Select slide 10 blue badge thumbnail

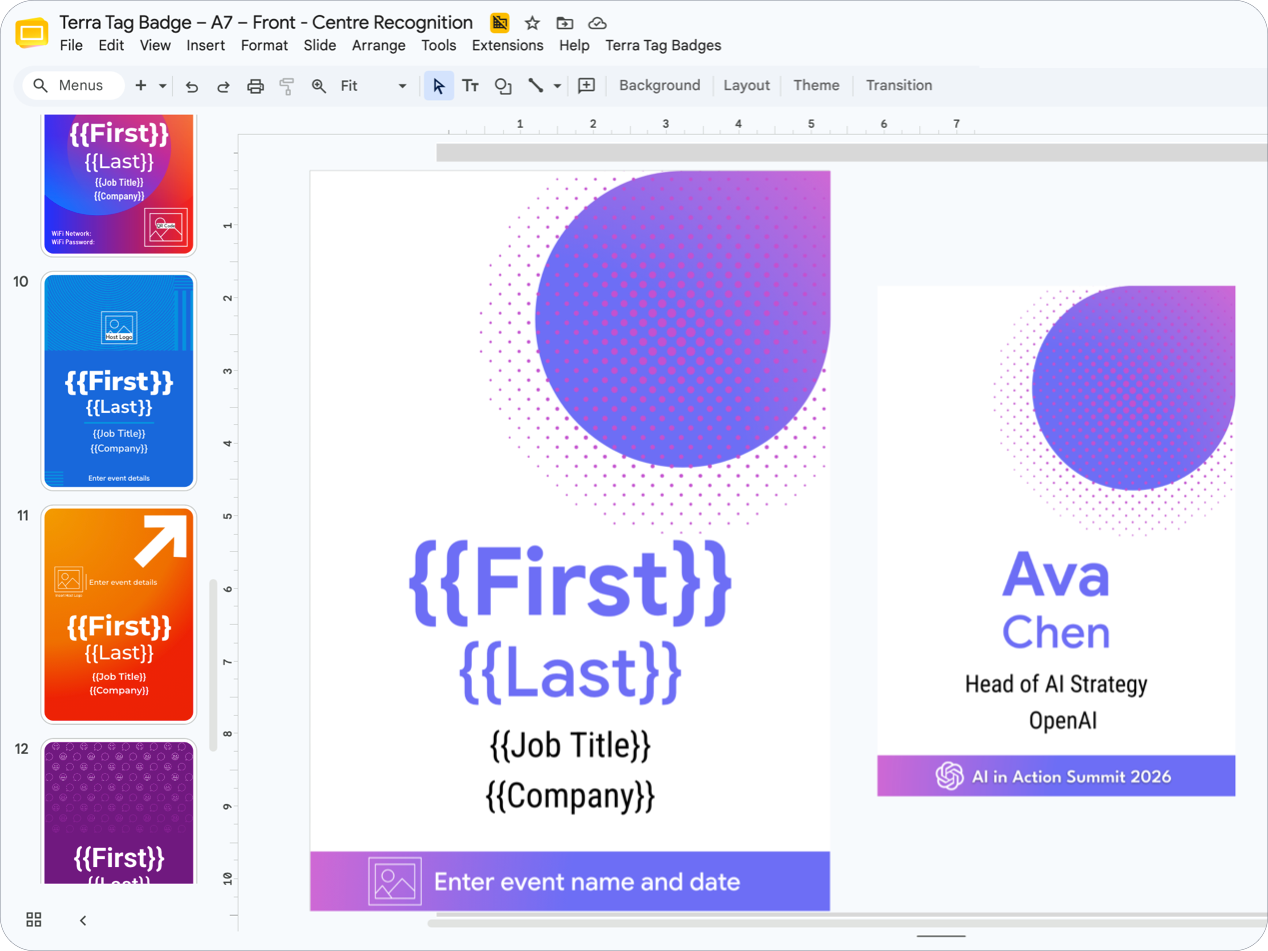pos(119,381)
